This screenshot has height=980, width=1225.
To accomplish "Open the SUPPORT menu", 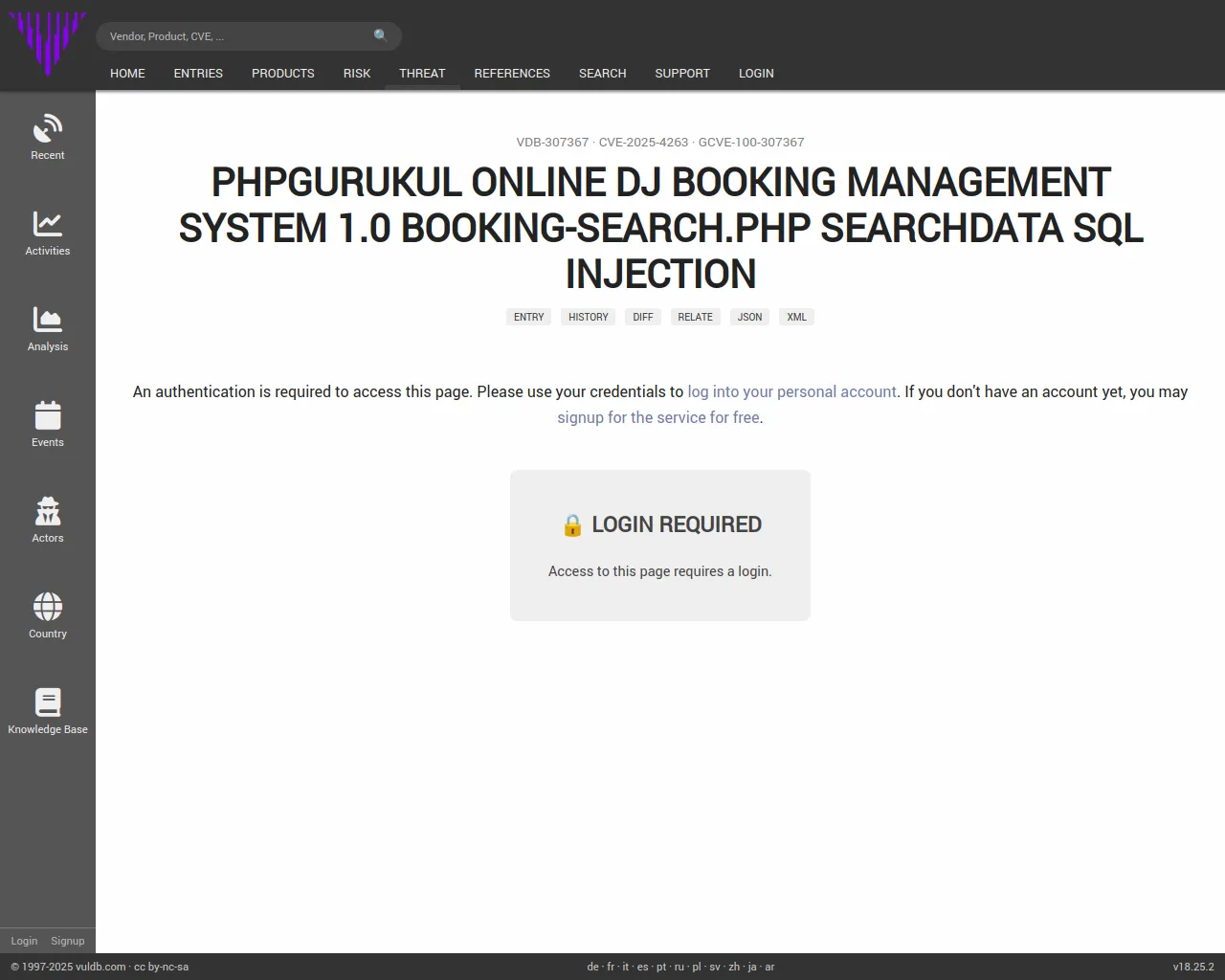I will [682, 73].
